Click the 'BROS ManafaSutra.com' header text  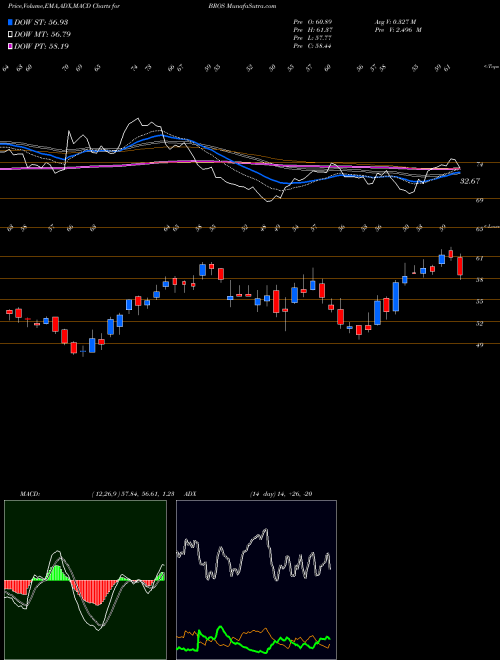(x=242, y=6)
